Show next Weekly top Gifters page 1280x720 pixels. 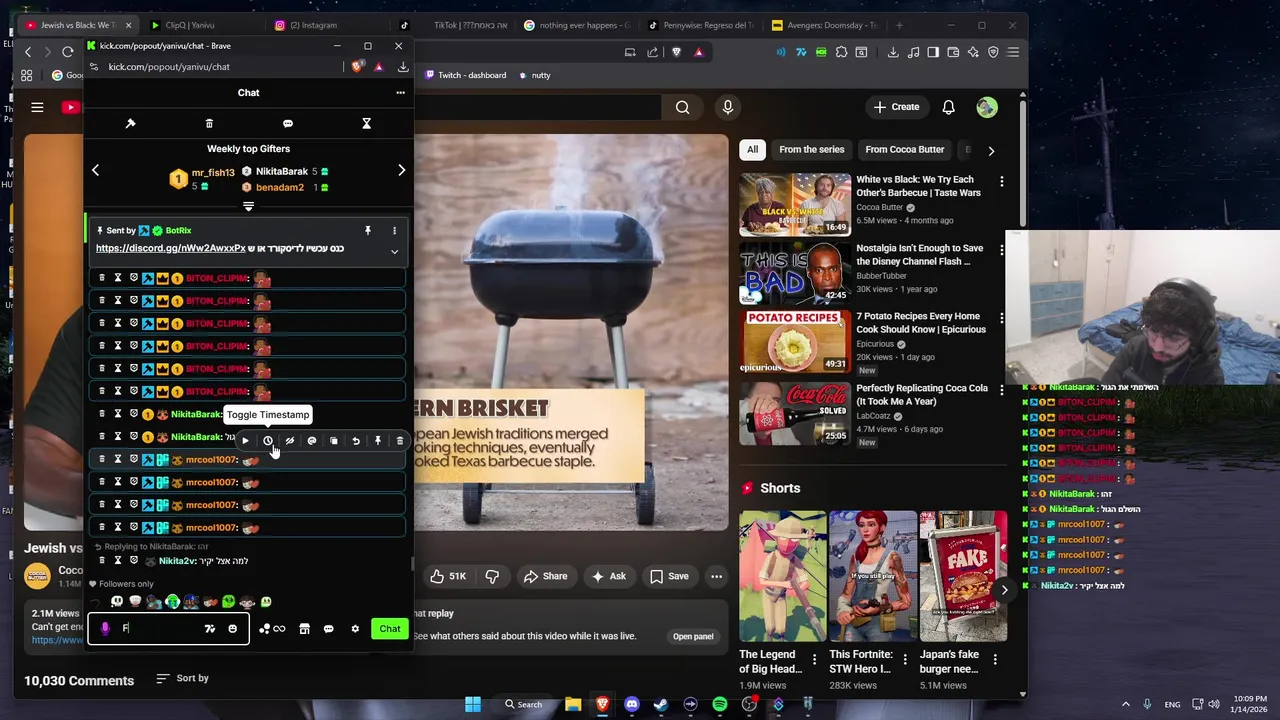401,170
